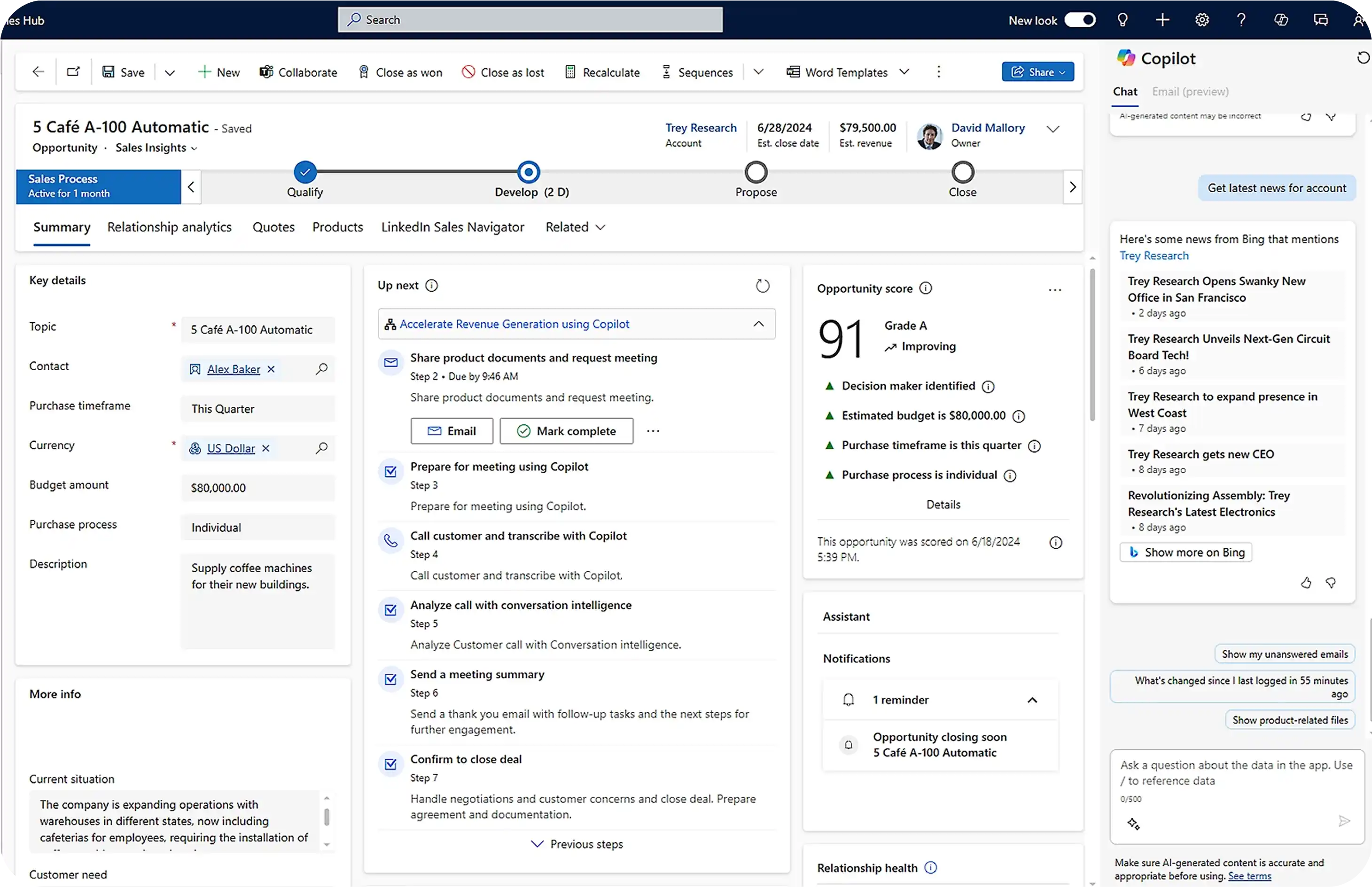Select the Develop stage in the sales process
1372x887 pixels.
(x=528, y=171)
